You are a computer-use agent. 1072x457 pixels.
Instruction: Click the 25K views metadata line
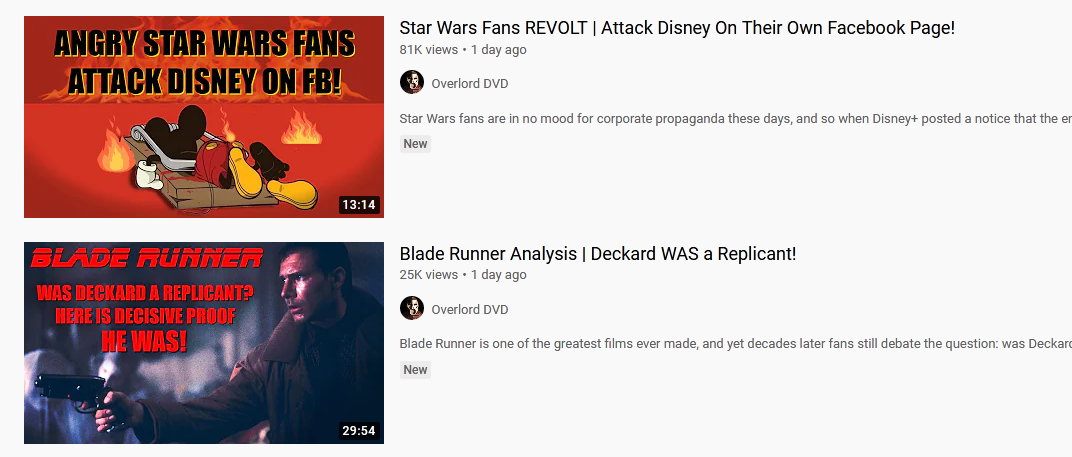(x=463, y=274)
